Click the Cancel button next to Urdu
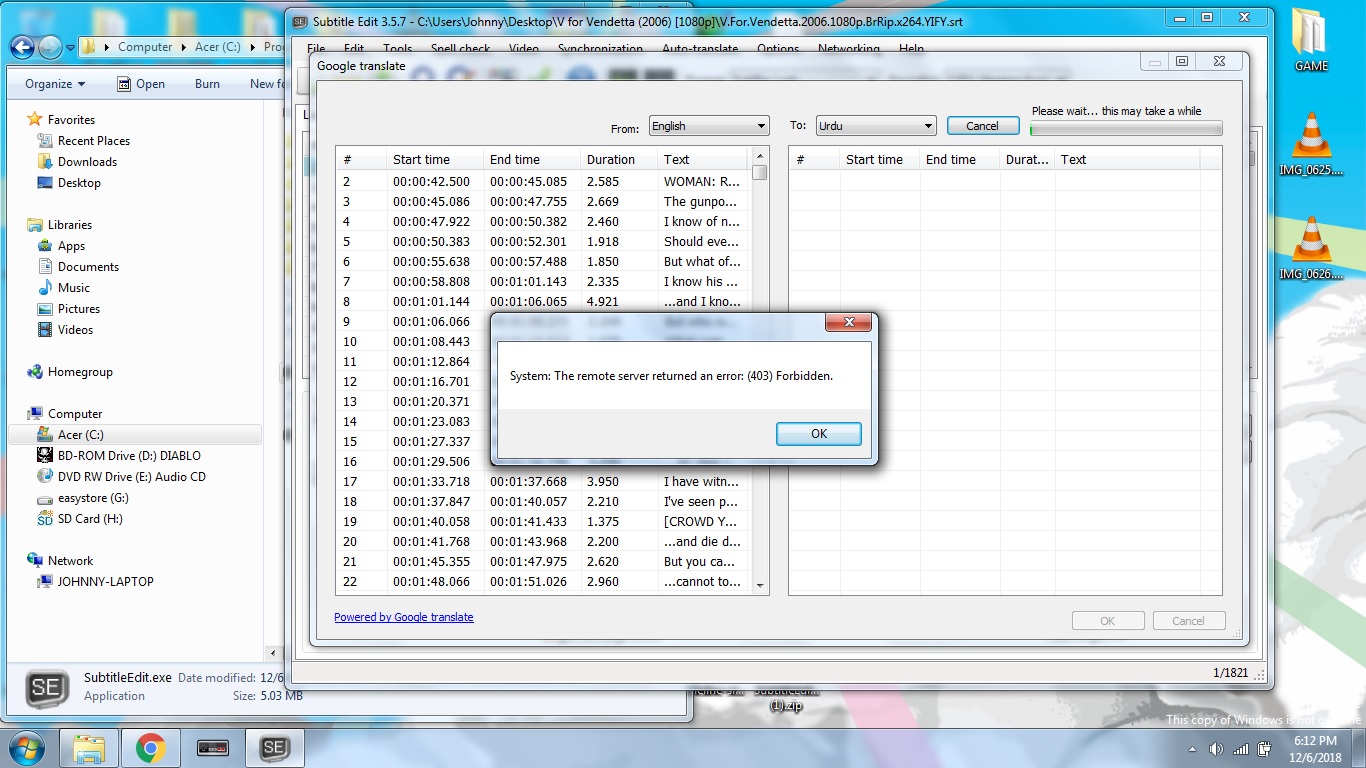Image resolution: width=1366 pixels, height=768 pixels. click(982, 126)
